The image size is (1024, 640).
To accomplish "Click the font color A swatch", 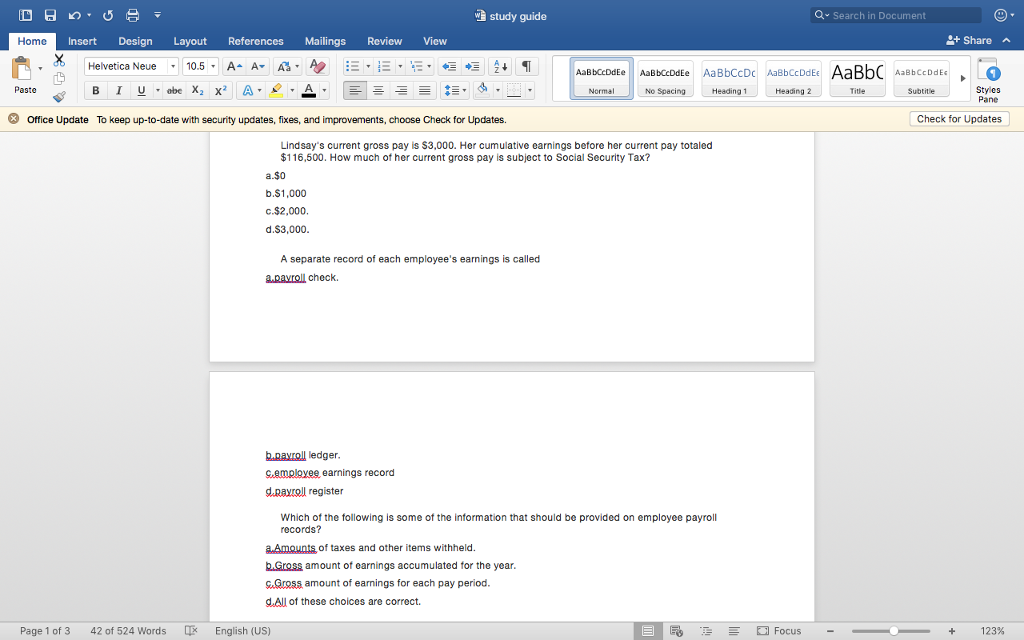I will 309,90.
